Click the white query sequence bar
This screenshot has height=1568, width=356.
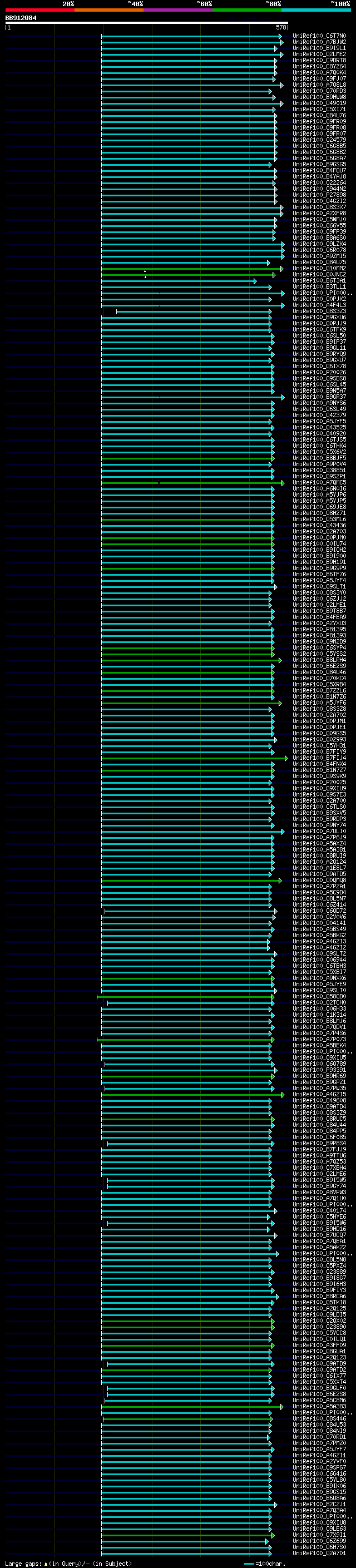tap(147, 22)
